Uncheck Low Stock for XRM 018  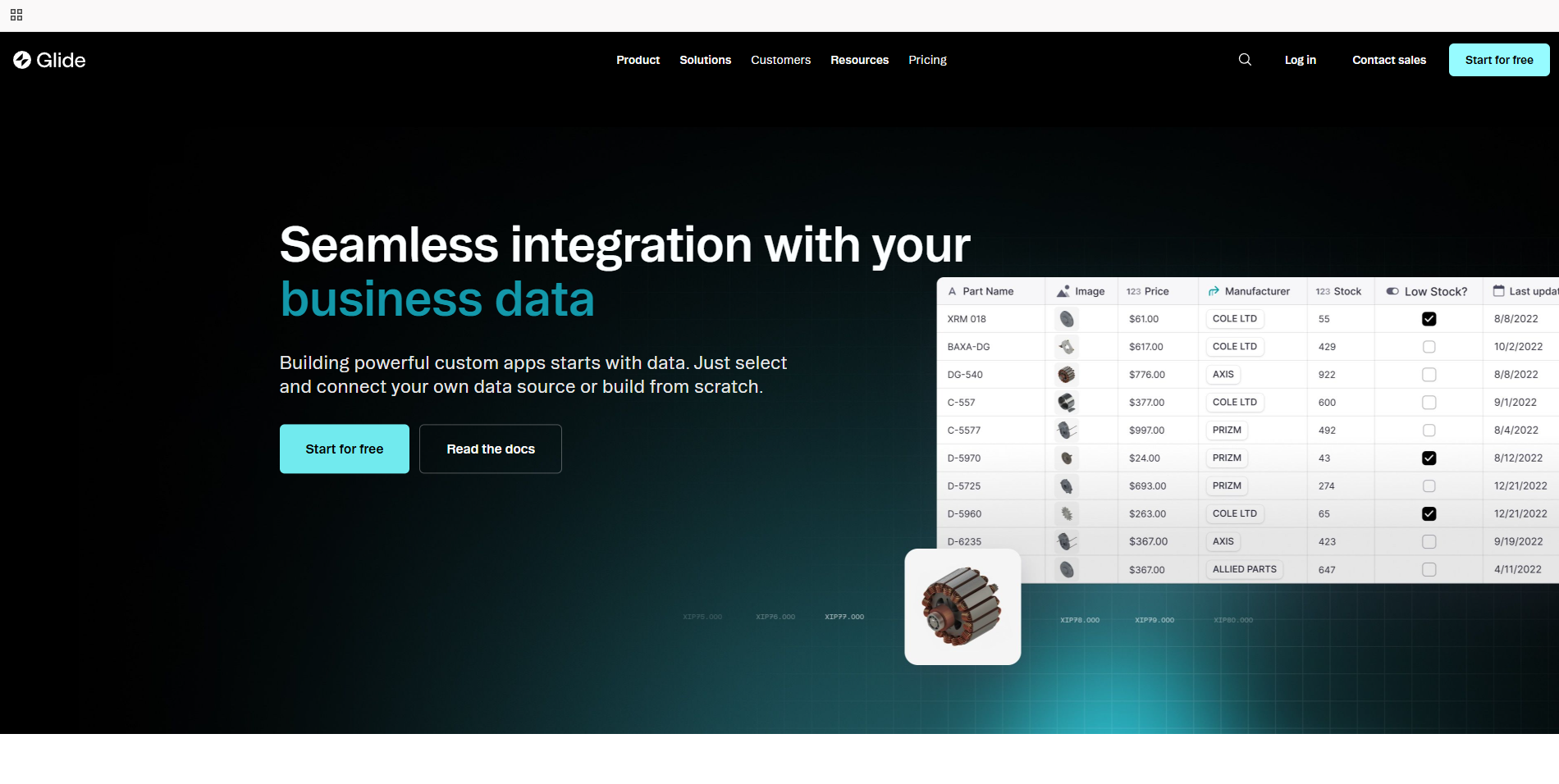(x=1429, y=319)
